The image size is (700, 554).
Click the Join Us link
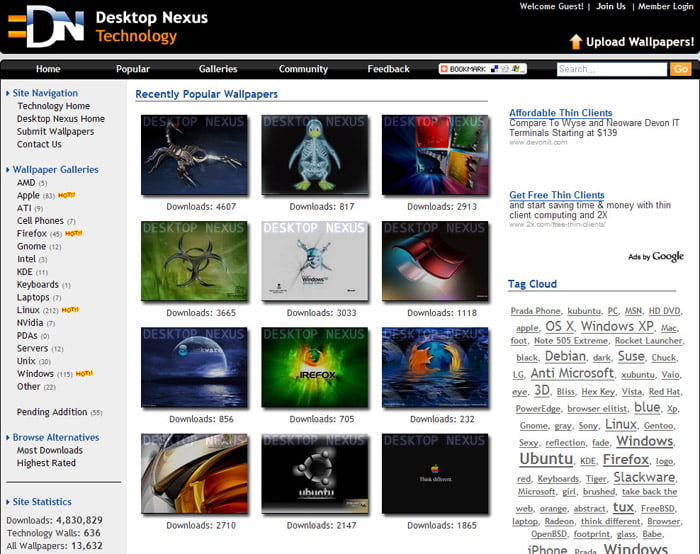(x=611, y=6)
